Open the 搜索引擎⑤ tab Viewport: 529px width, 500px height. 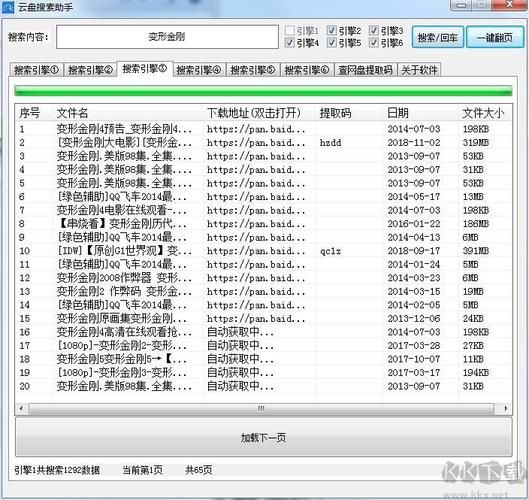pyautogui.click(x=253, y=70)
